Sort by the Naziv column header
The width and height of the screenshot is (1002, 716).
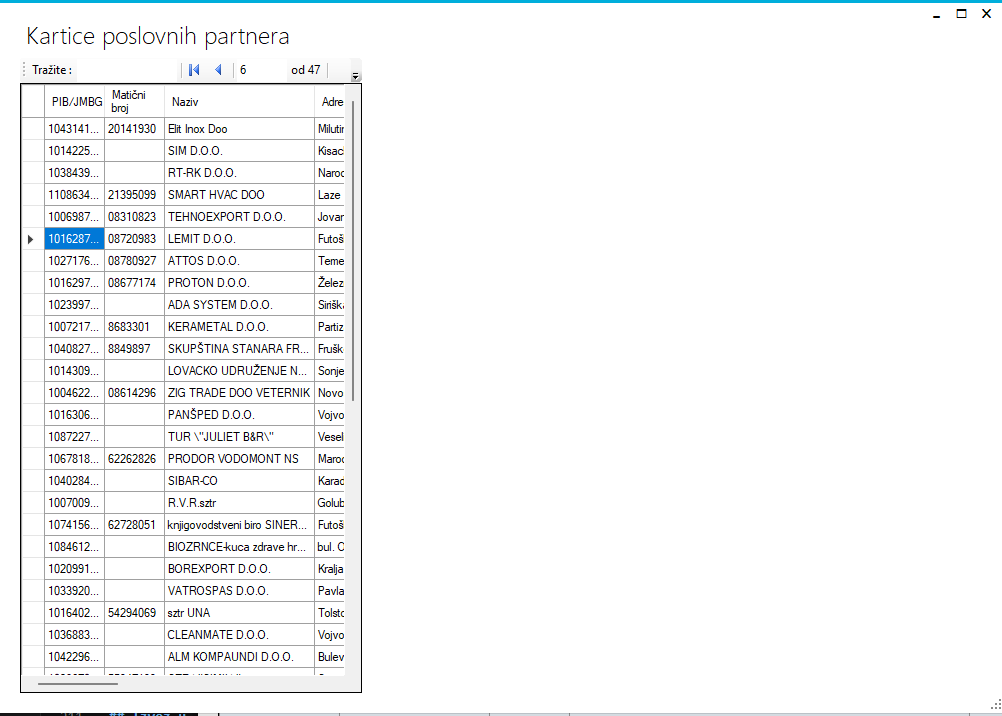238,102
